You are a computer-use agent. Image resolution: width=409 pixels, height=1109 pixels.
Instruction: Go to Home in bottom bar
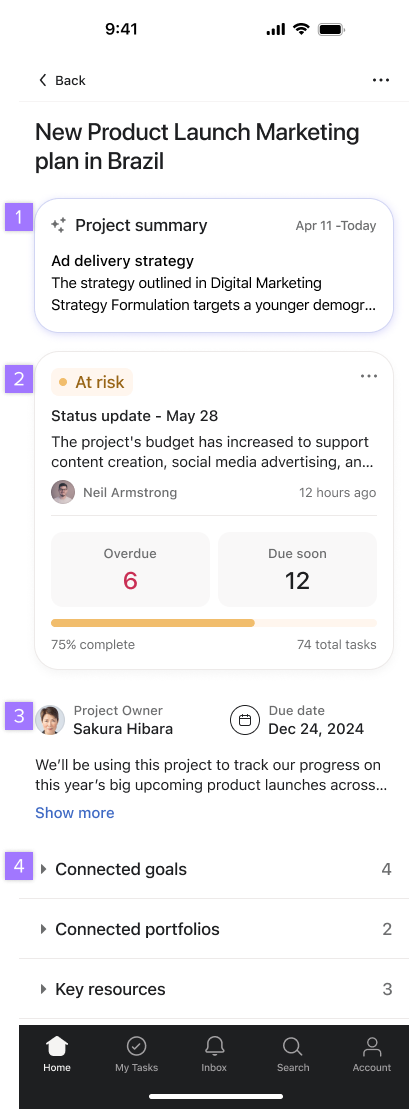pyautogui.click(x=57, y=1054)
